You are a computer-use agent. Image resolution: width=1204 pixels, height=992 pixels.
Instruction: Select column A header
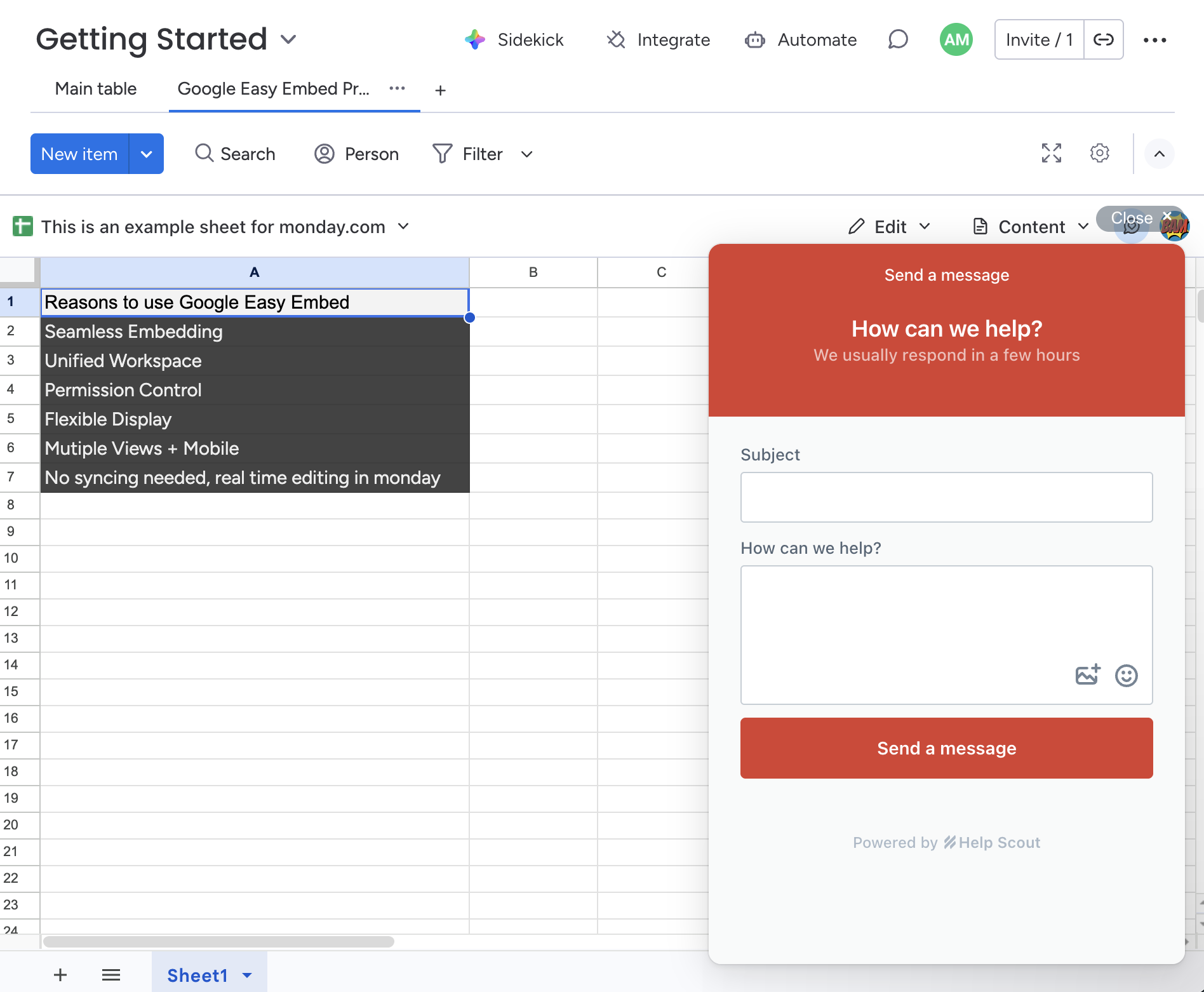pos(255,272)
